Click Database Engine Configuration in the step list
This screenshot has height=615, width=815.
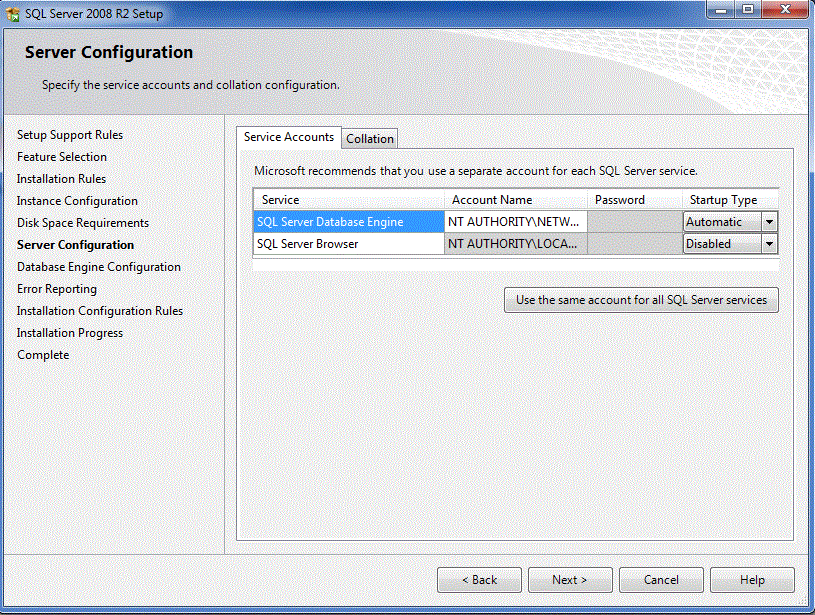99,267
